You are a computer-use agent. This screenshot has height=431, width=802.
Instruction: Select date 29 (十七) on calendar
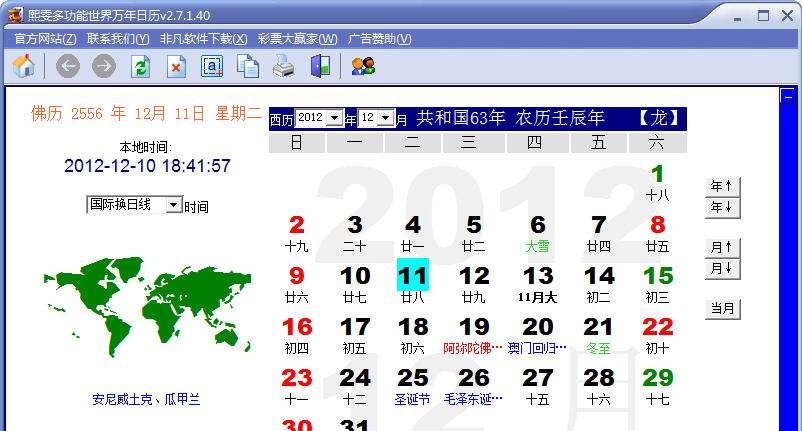coord(658,378)
